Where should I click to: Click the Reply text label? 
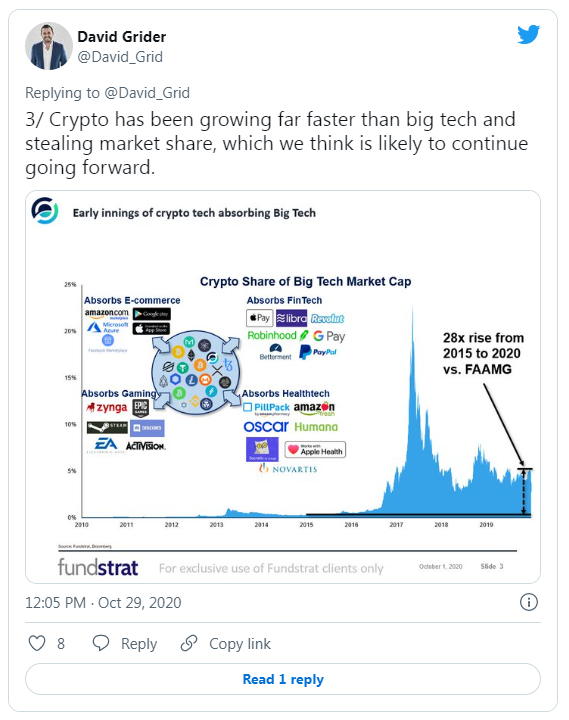click(139, 644)
